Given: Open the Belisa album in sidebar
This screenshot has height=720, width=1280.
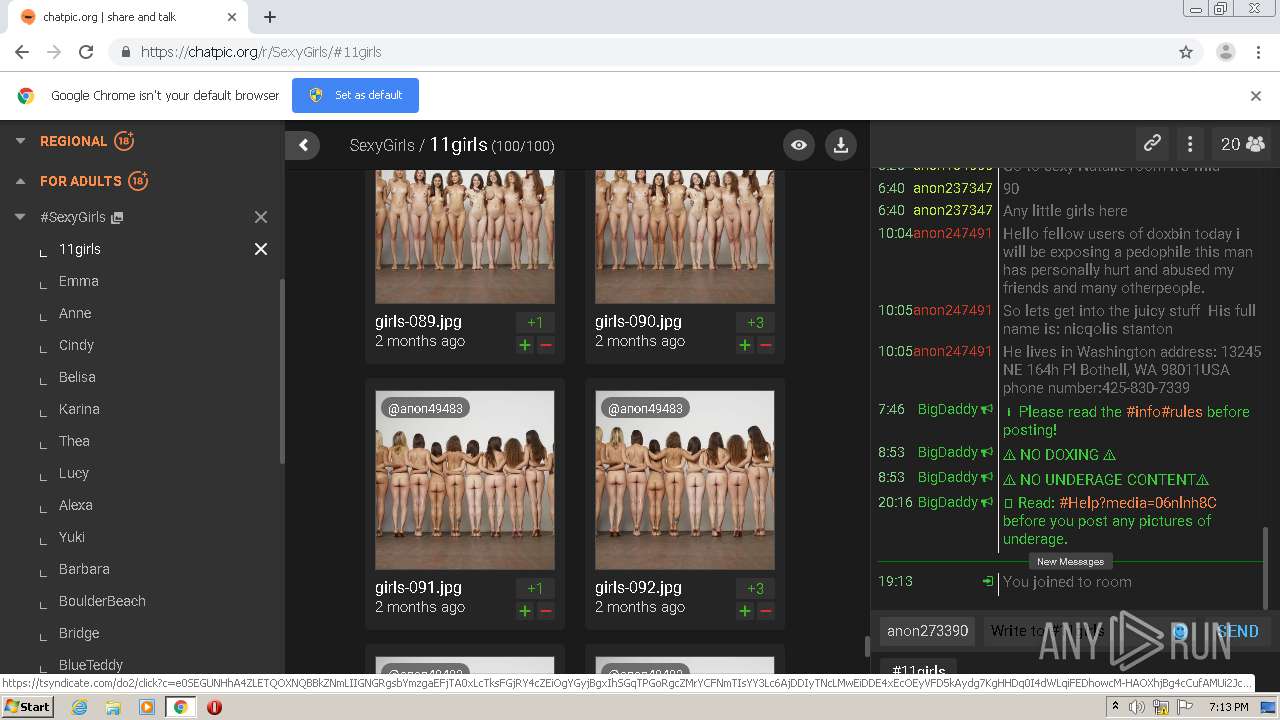Looking at the screenshot, I should (77, 377).
